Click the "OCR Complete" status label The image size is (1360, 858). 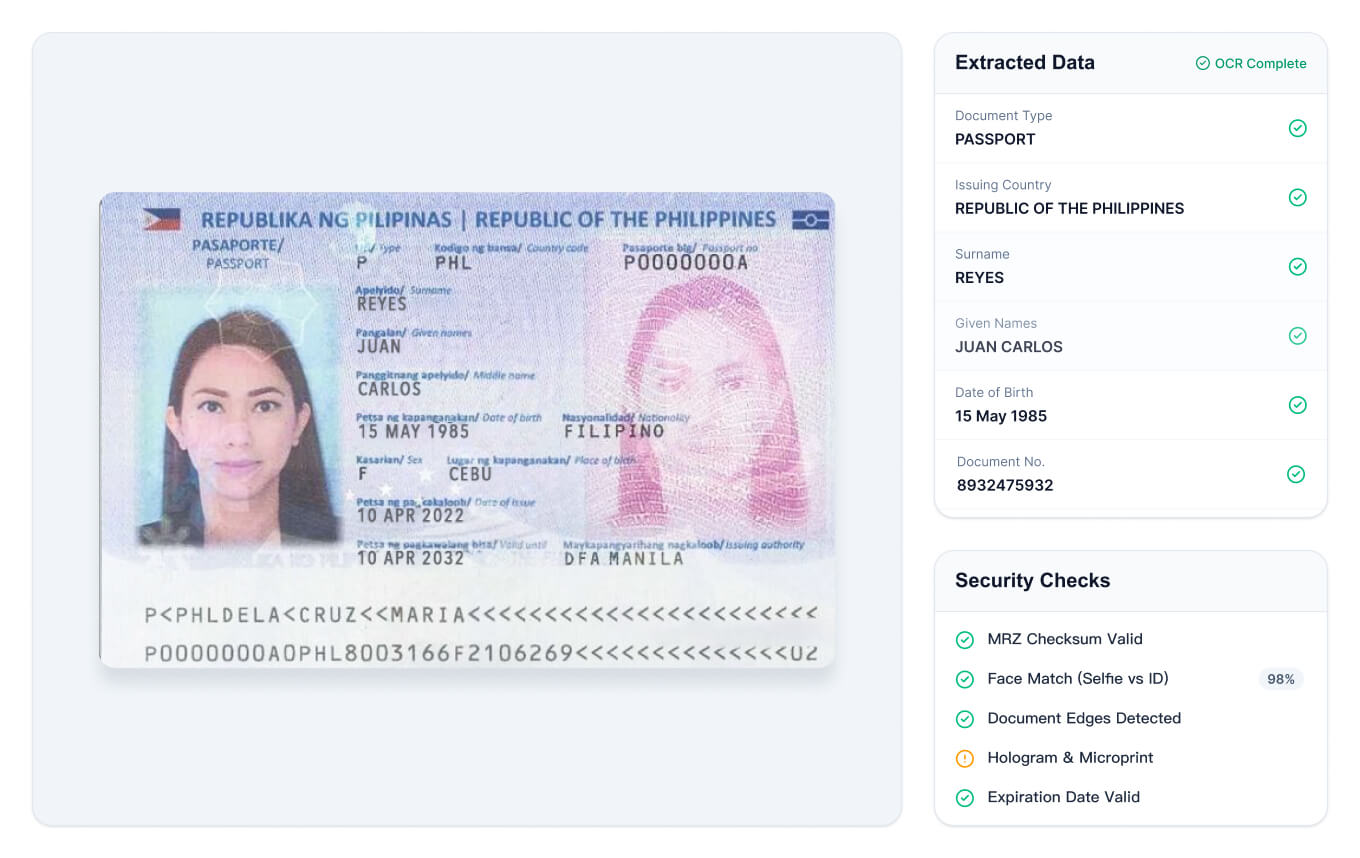pyautogui.click(x=1260, y=63)
